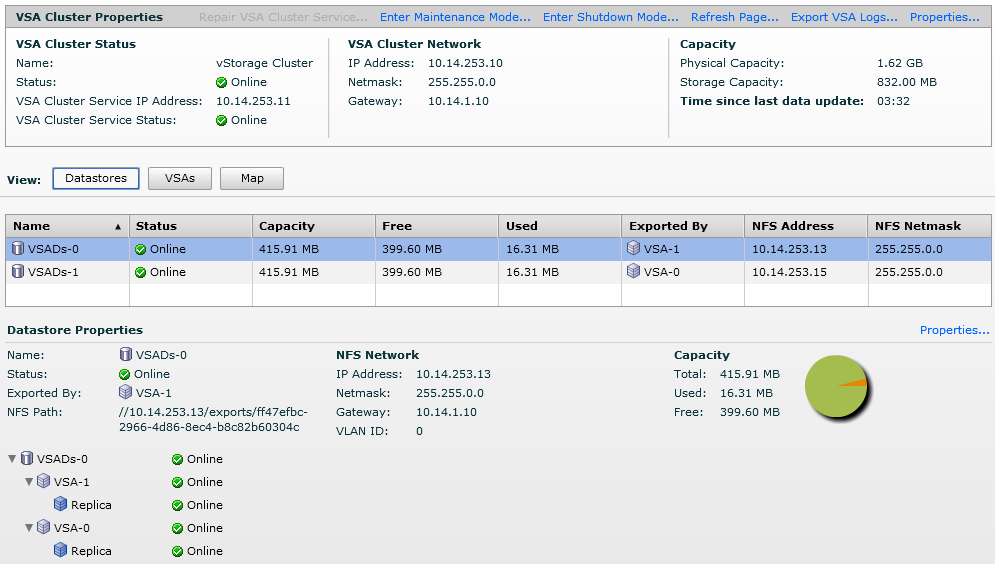Sort by Capacity column header
The height and width of the screenshot is (564, 995).
pos(313,226)
